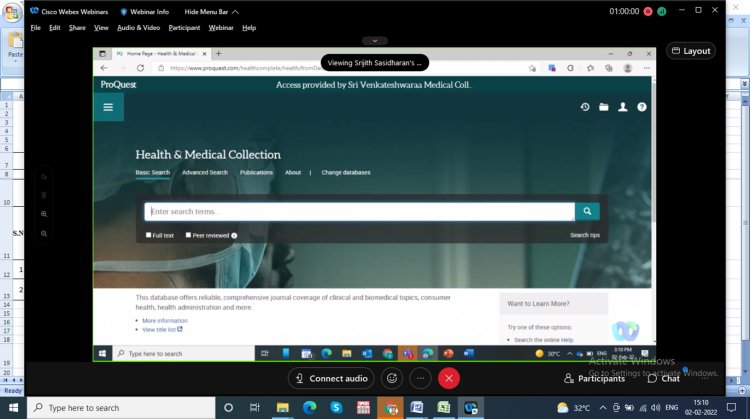Open the ProQuest saved items folder icon
750x419 pixels.
[604, 107]
